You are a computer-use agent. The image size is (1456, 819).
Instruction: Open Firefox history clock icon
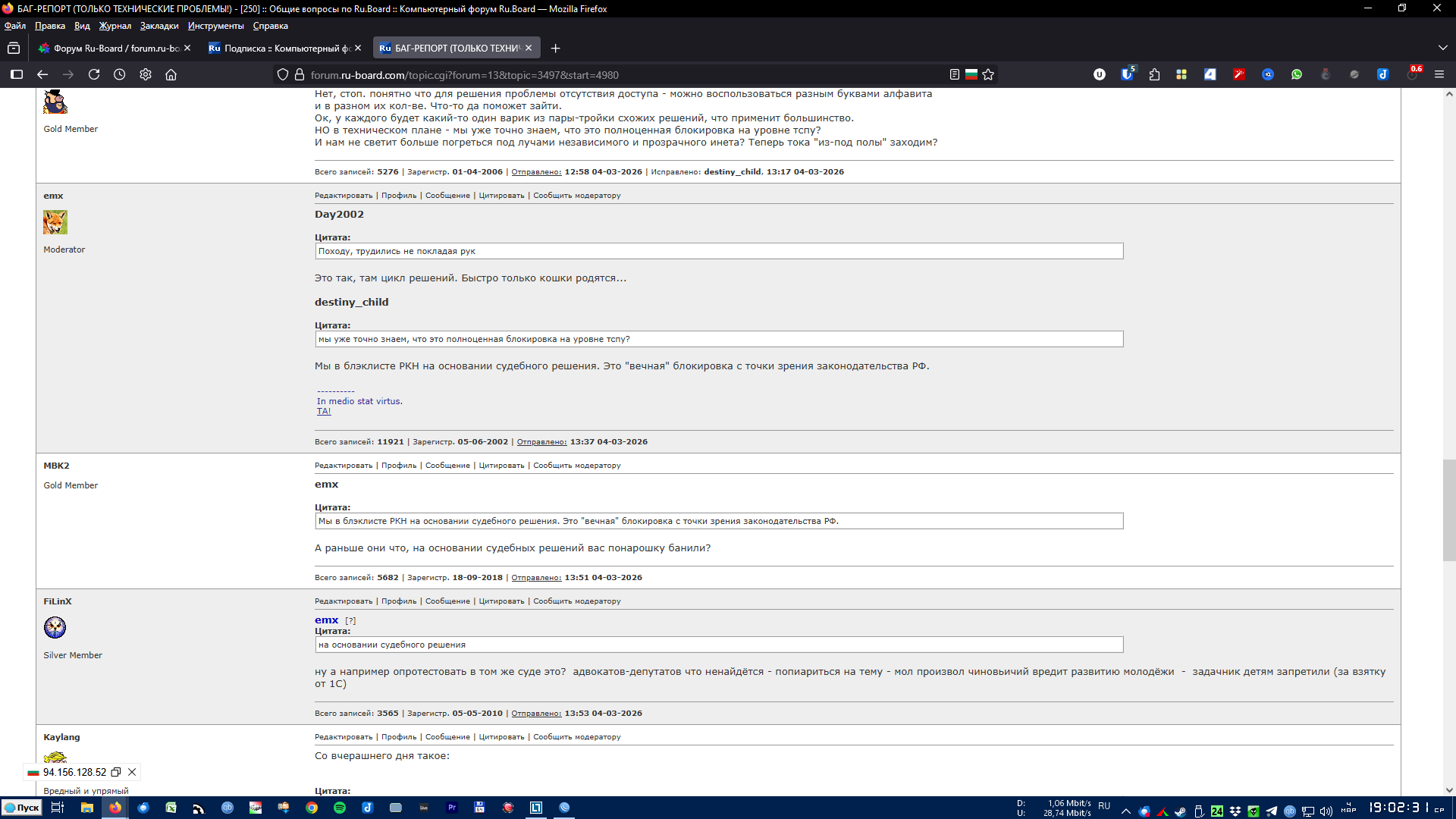coord(120,74)
